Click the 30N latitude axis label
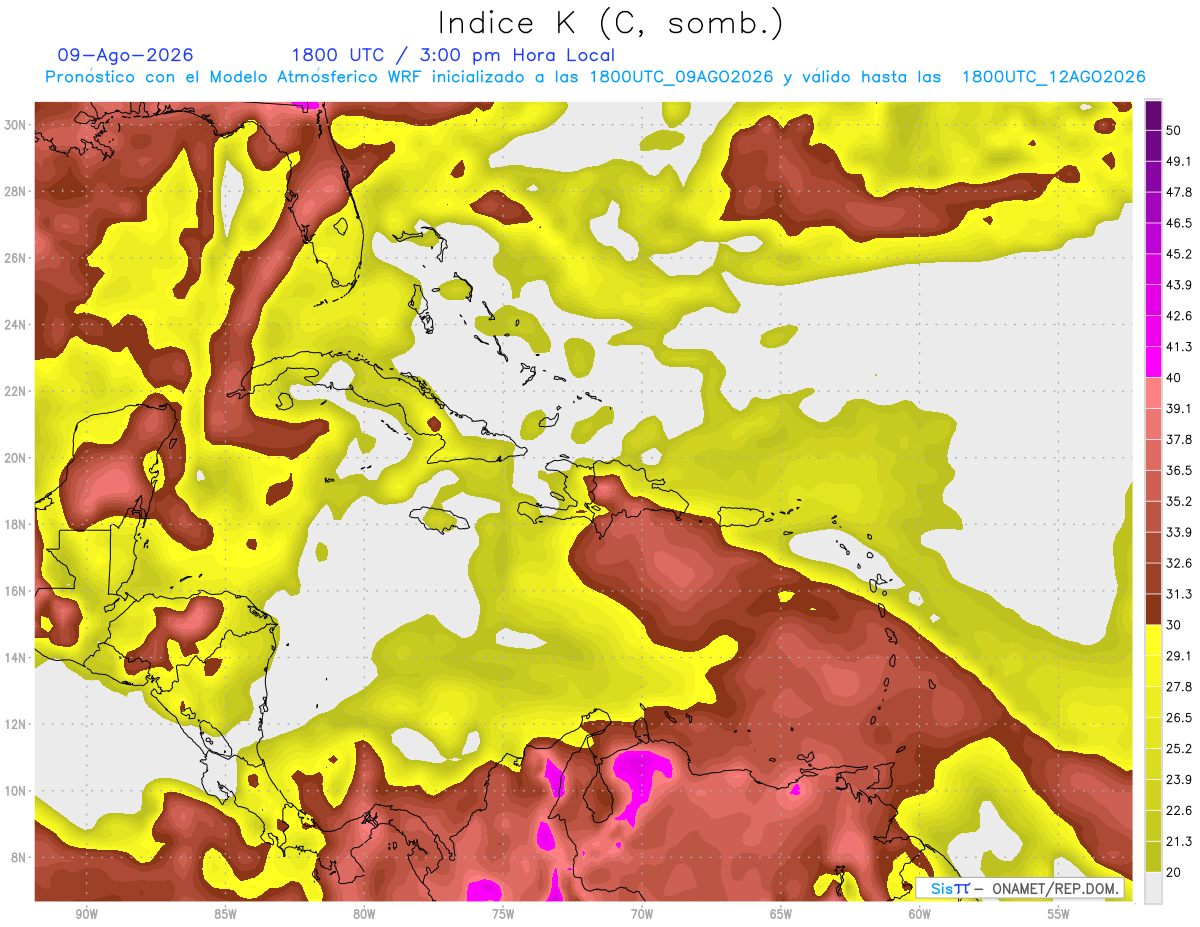The image size is (1200, 927). pyautogui.click(x=17, y=125)
